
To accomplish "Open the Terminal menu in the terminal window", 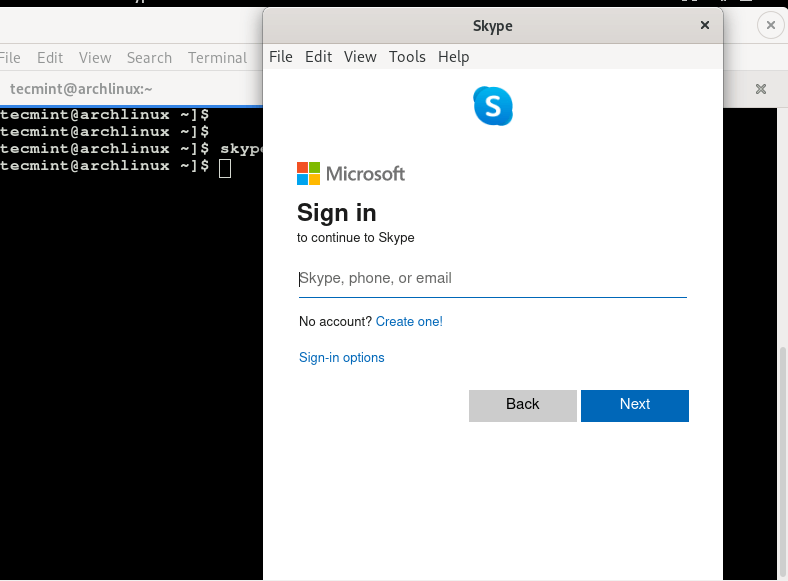I will [218, 58].
